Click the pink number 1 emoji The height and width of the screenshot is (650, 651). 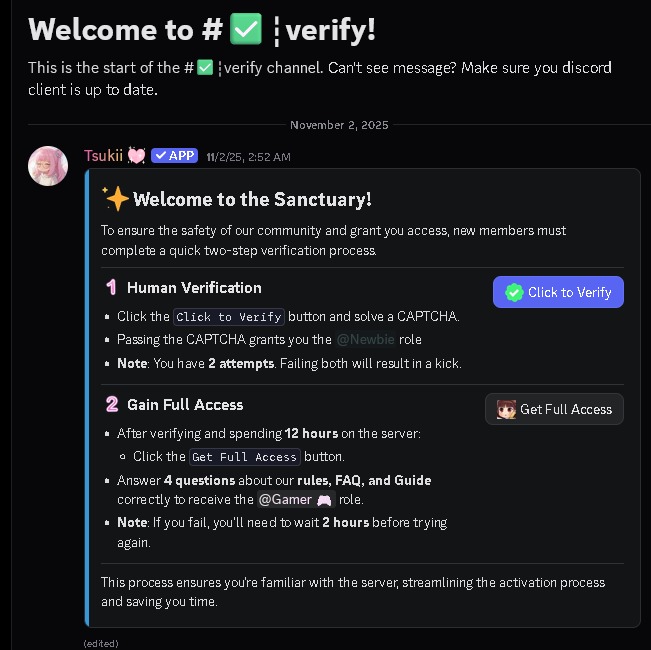(111, 287)
